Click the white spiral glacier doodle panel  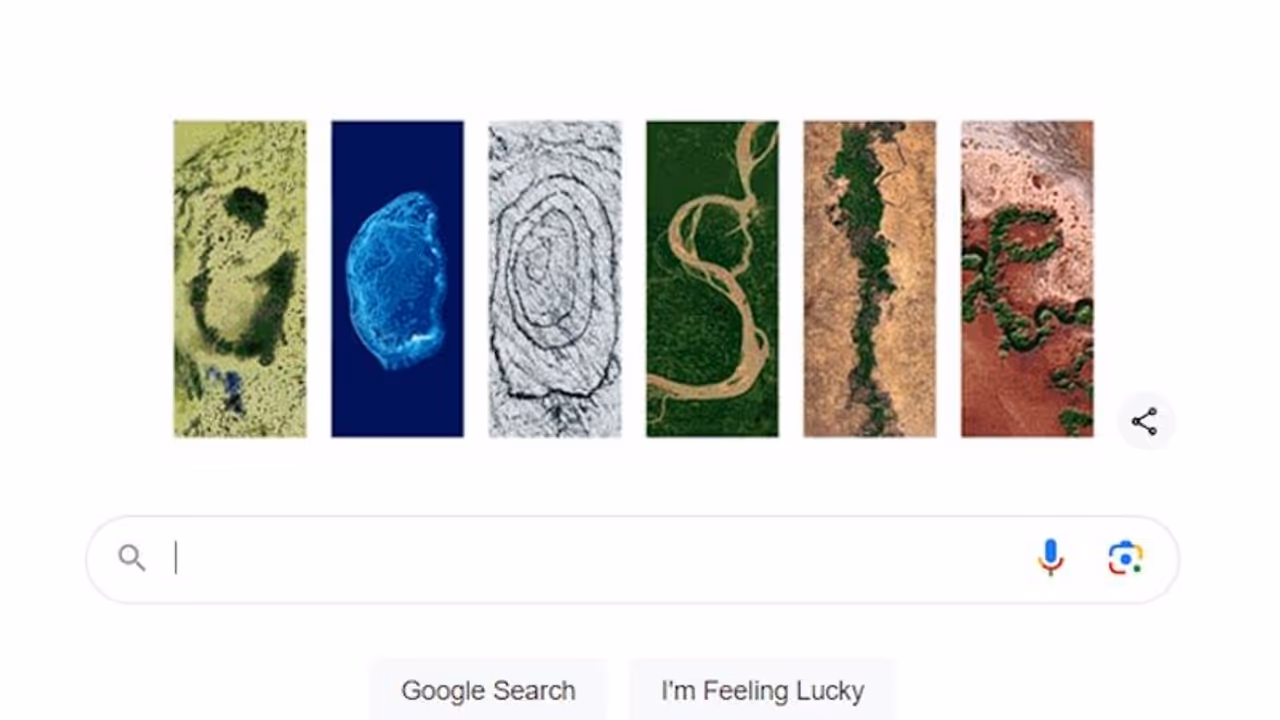tap(555, 279)
